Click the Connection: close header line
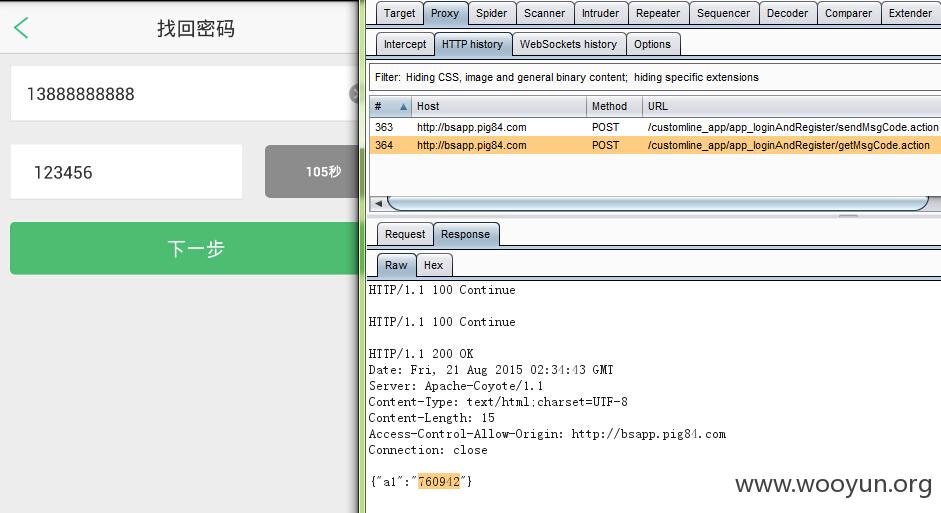 [x=428, y=450]
